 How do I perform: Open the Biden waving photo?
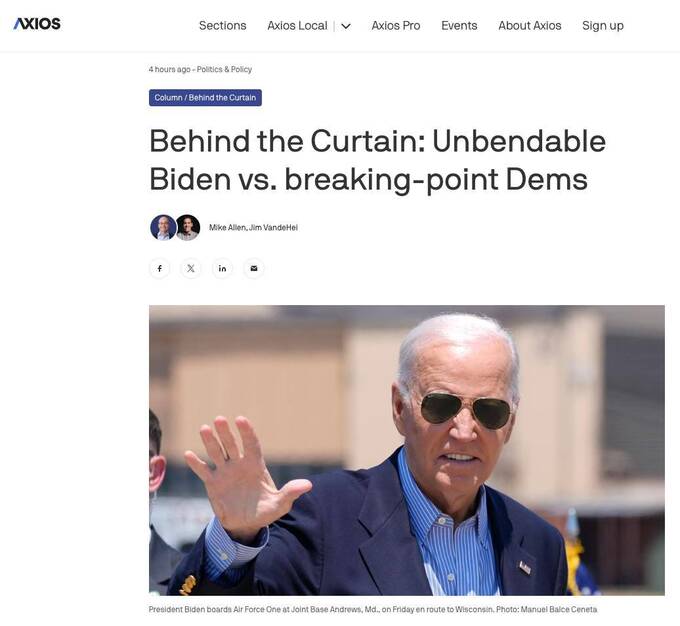pos(407,450)
